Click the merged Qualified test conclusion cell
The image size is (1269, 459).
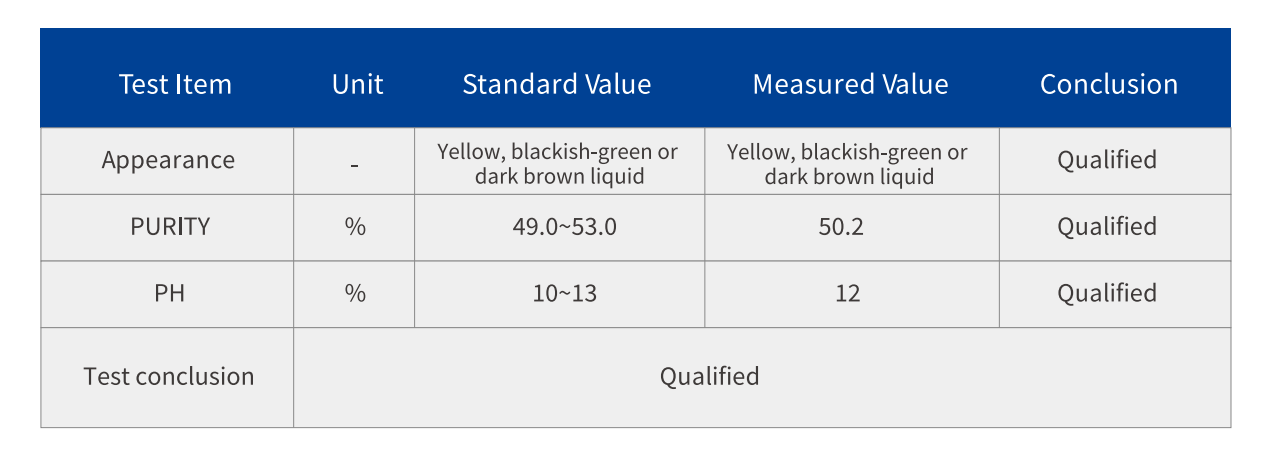pyautogui.click(x=709, y=377)
